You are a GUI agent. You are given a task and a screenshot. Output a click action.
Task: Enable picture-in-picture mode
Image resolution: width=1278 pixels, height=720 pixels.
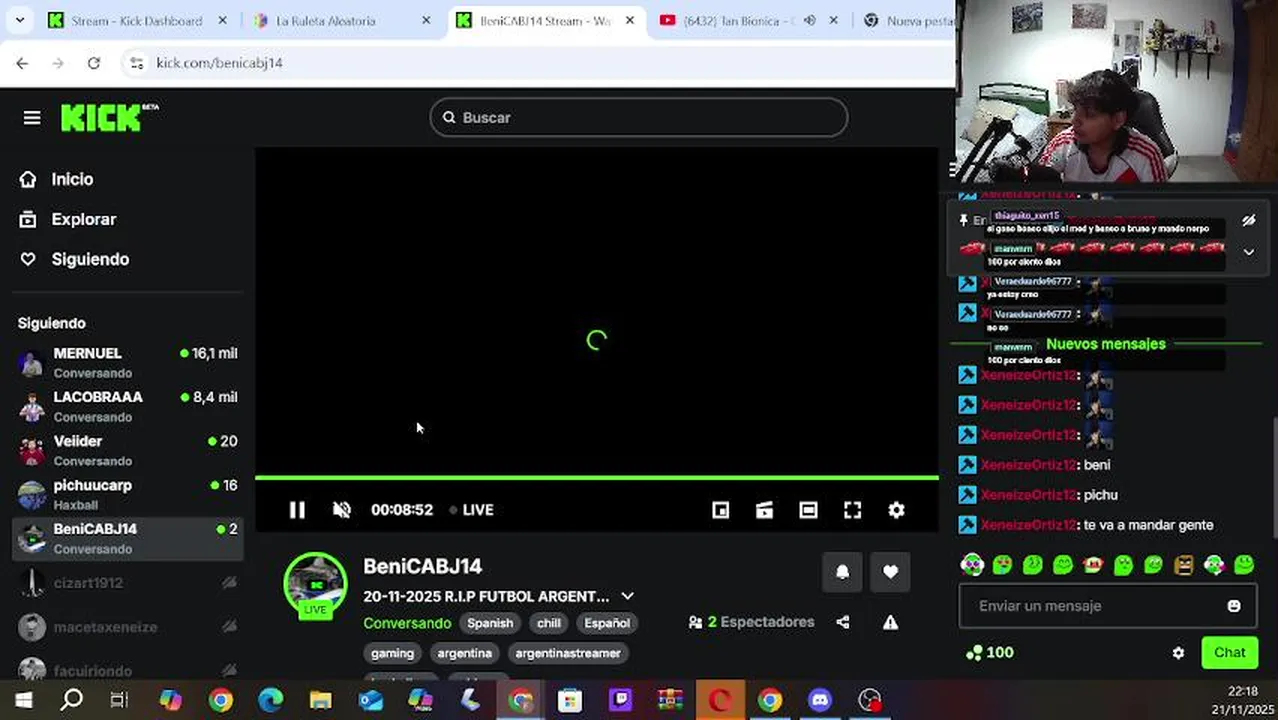(720, 510)
